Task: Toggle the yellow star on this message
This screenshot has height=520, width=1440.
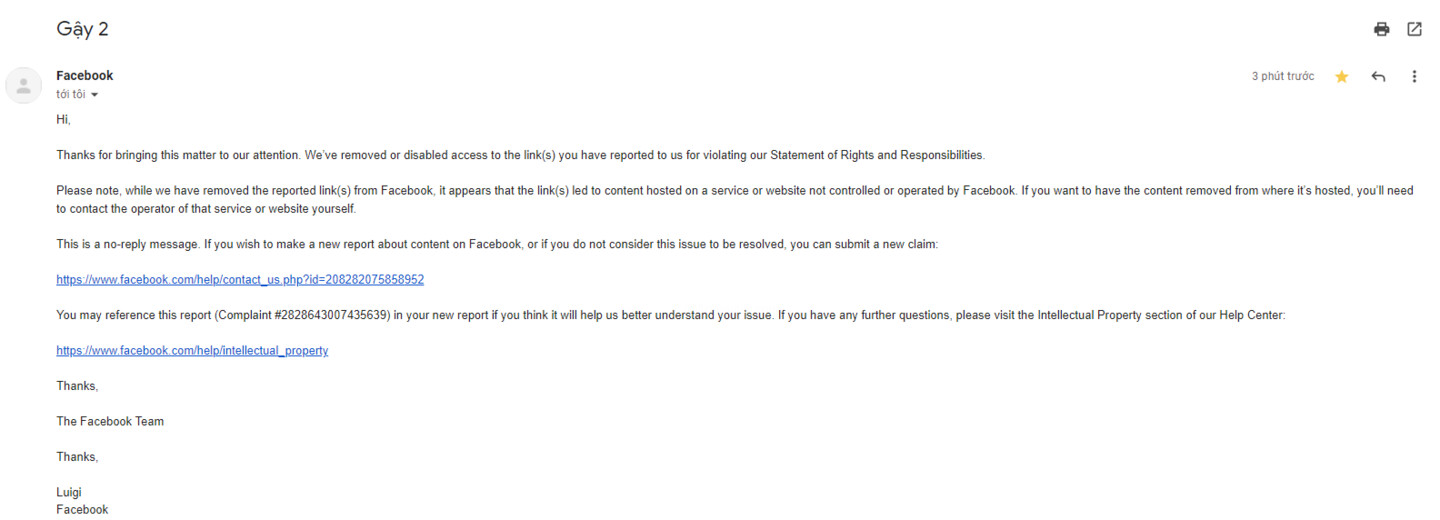Action: pyautogui.click(x=1341, y=77)
